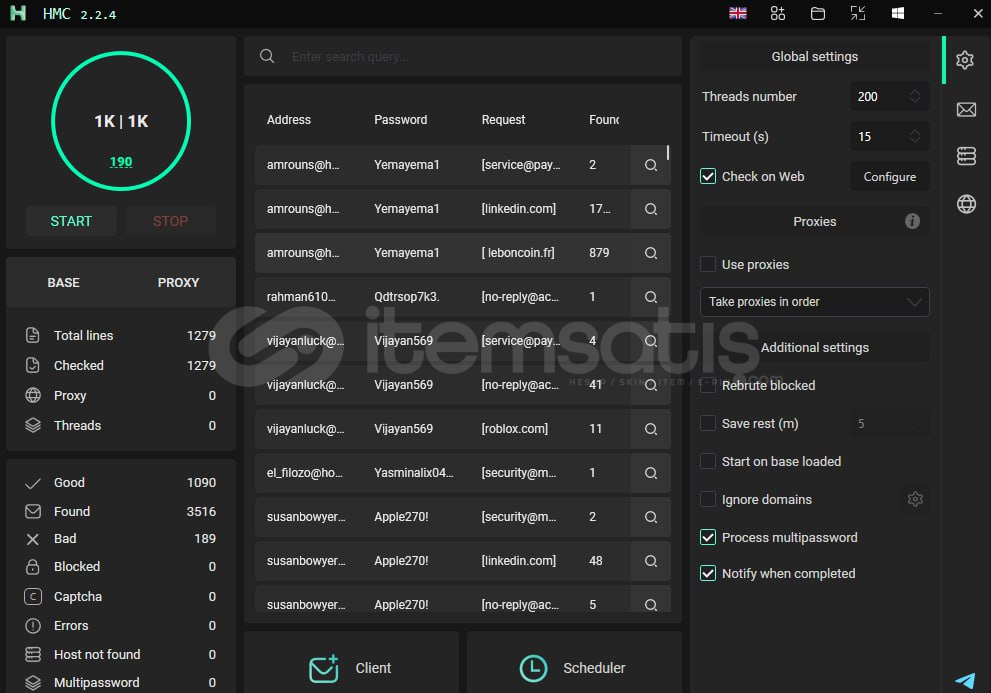Click the Yasminalix04 password cell

click(x=414, y=472)
